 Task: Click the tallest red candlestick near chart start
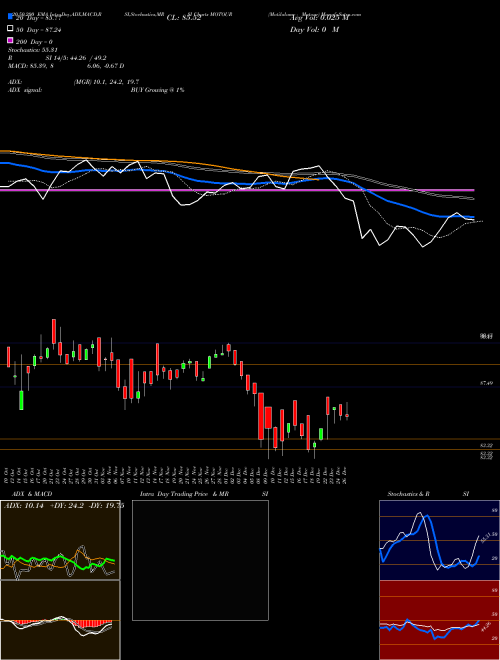[x=54, y=331]
